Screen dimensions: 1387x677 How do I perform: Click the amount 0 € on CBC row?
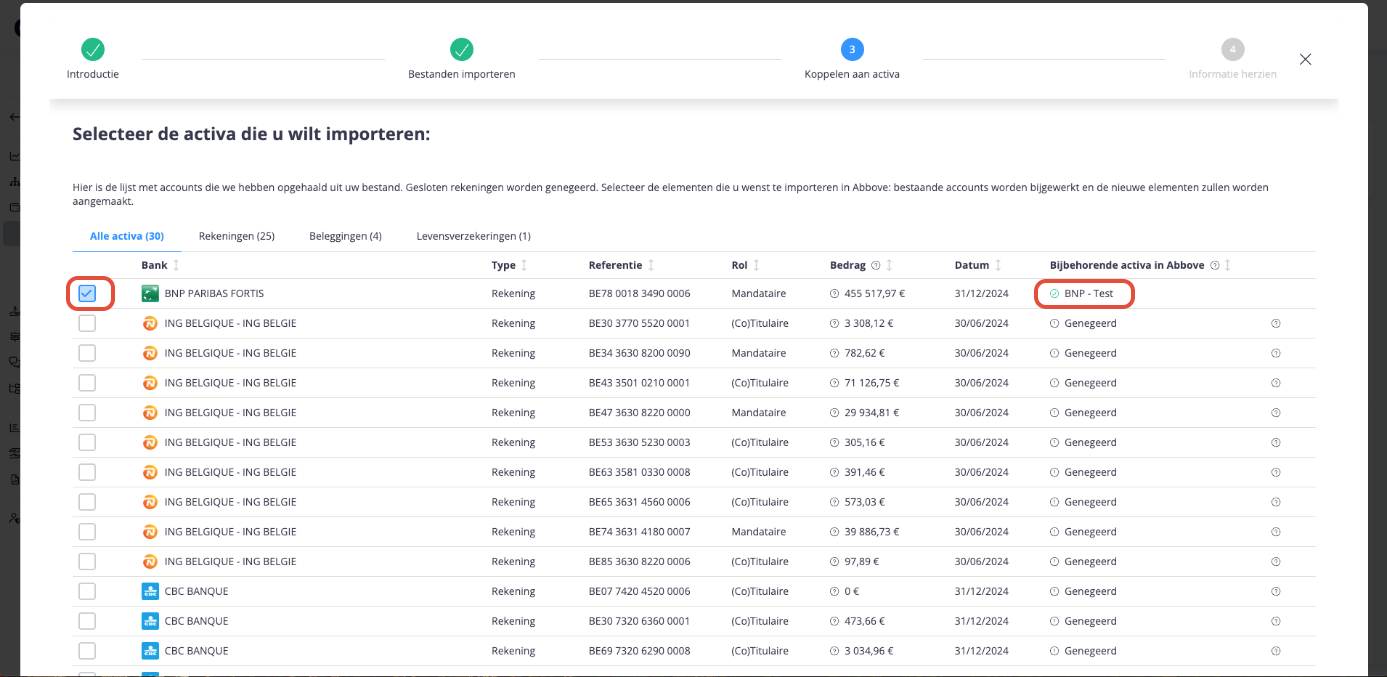coord(852,591)
